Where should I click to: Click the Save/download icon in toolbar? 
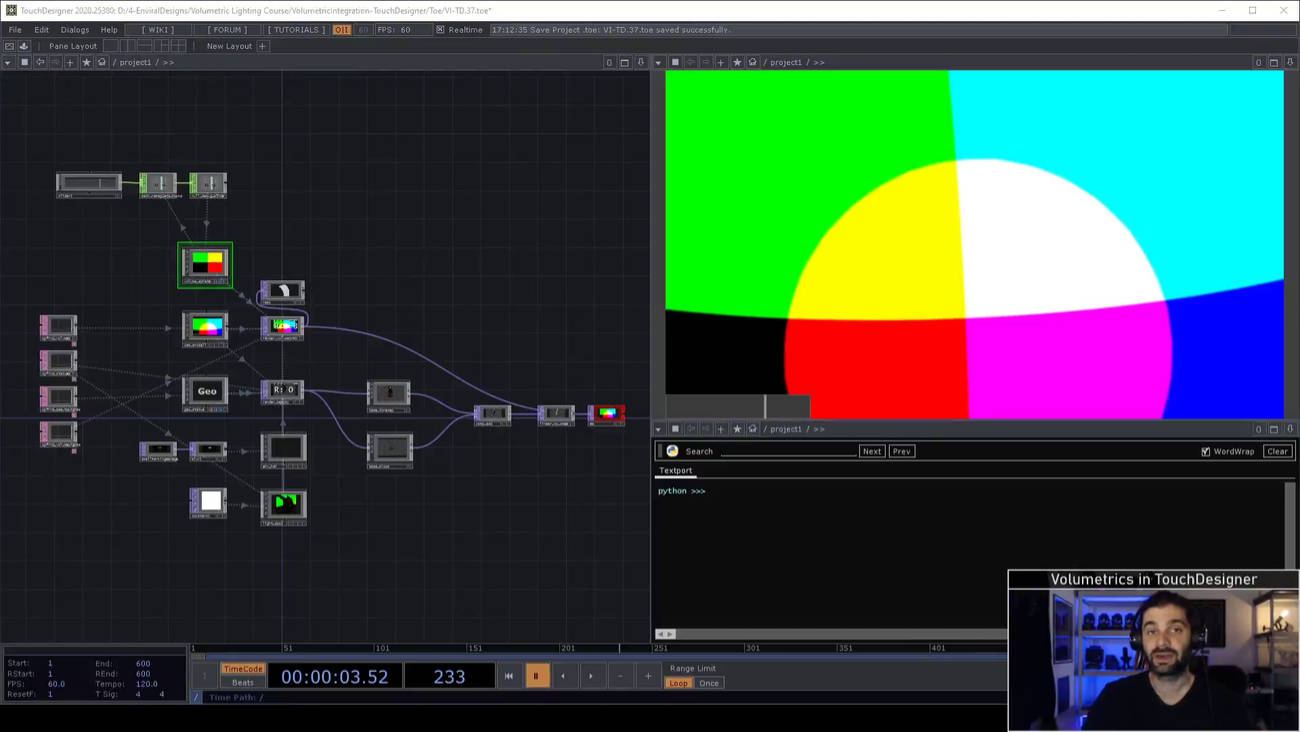[24, 46]
